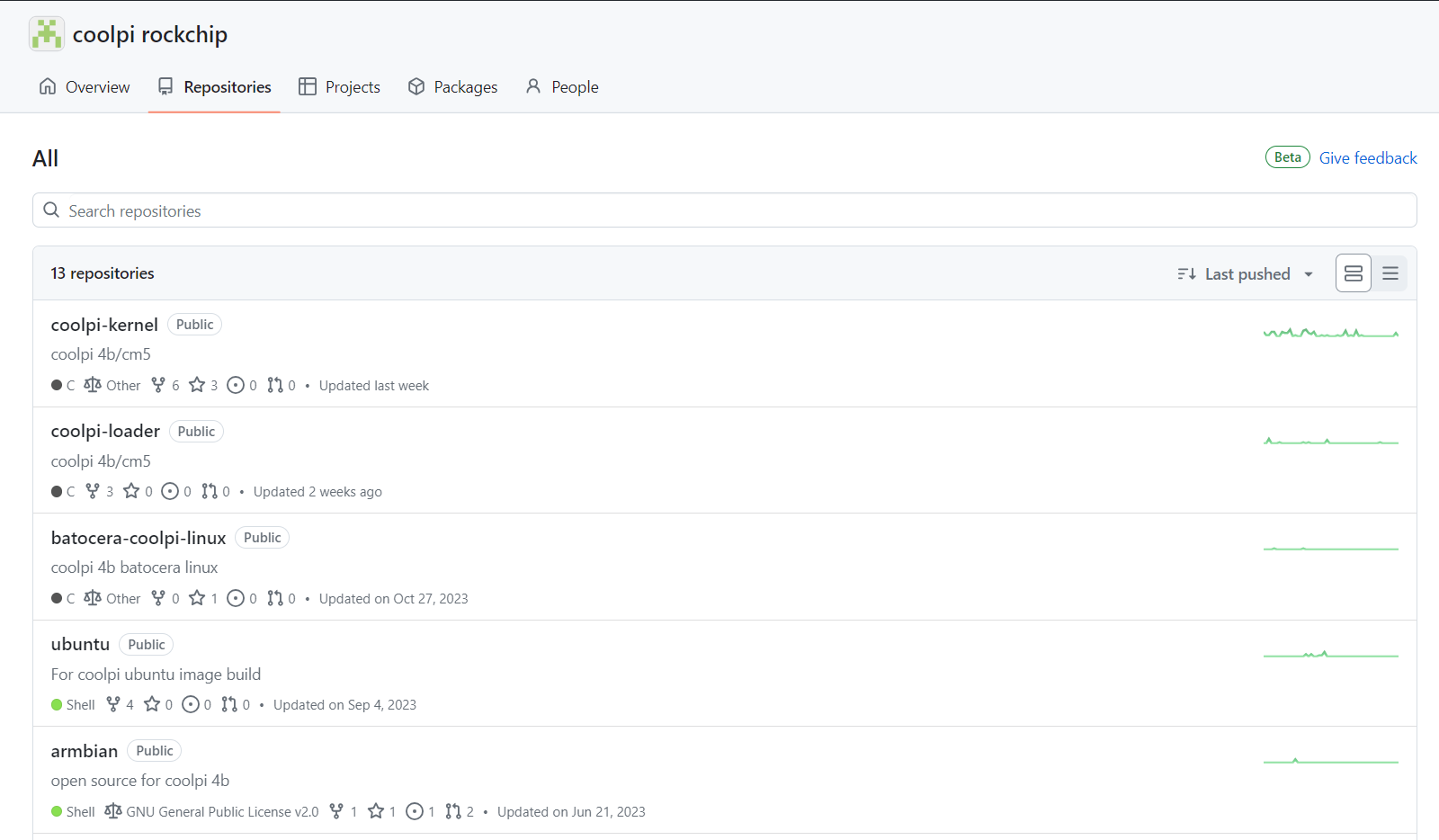This screenshot has width=1439, height=840.
Task: Click the green Shell dot on ubuntu
Action: pyautogui.click(x=57, y=705)
